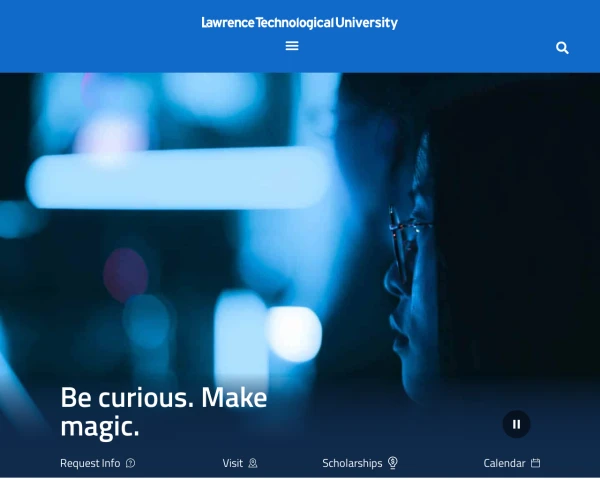Click the dark area right of the face
Image resolution: width=600 pixels, height=480 pixels.
point(517,230)
